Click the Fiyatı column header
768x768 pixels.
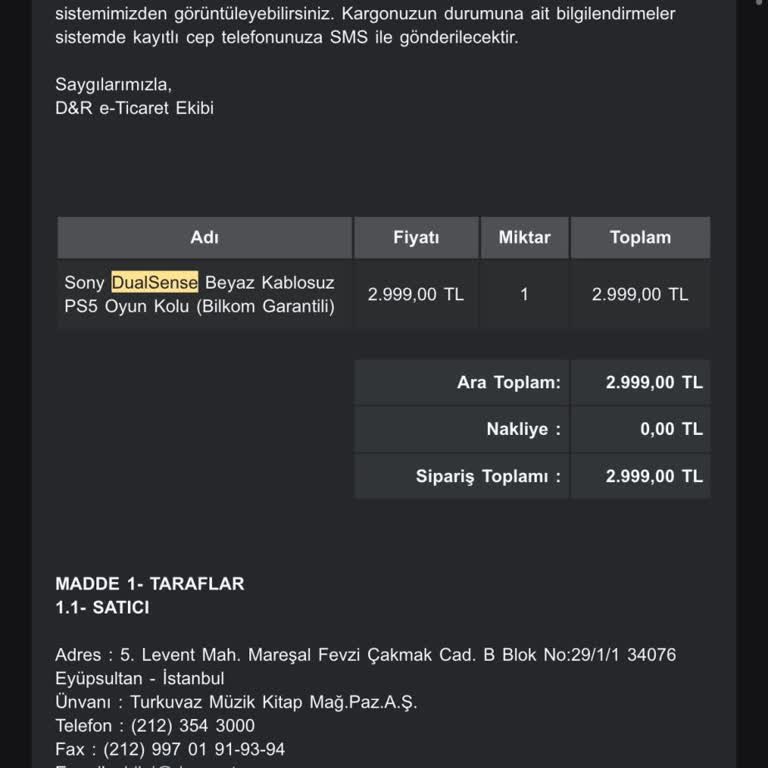(416, 238)
